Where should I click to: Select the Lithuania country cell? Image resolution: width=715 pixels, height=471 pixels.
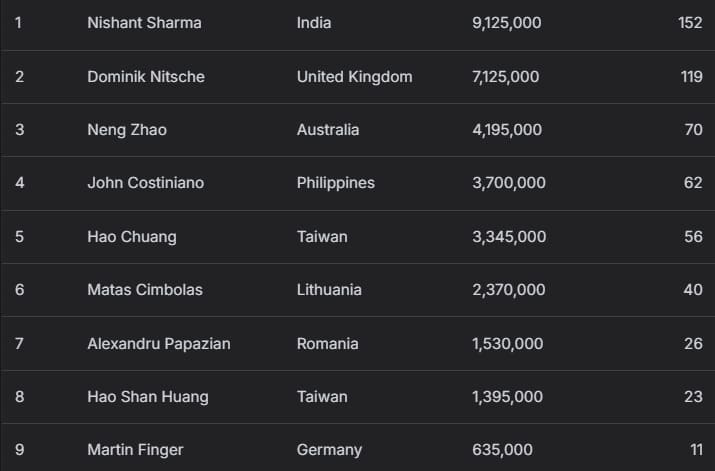(x=329, y=290)
